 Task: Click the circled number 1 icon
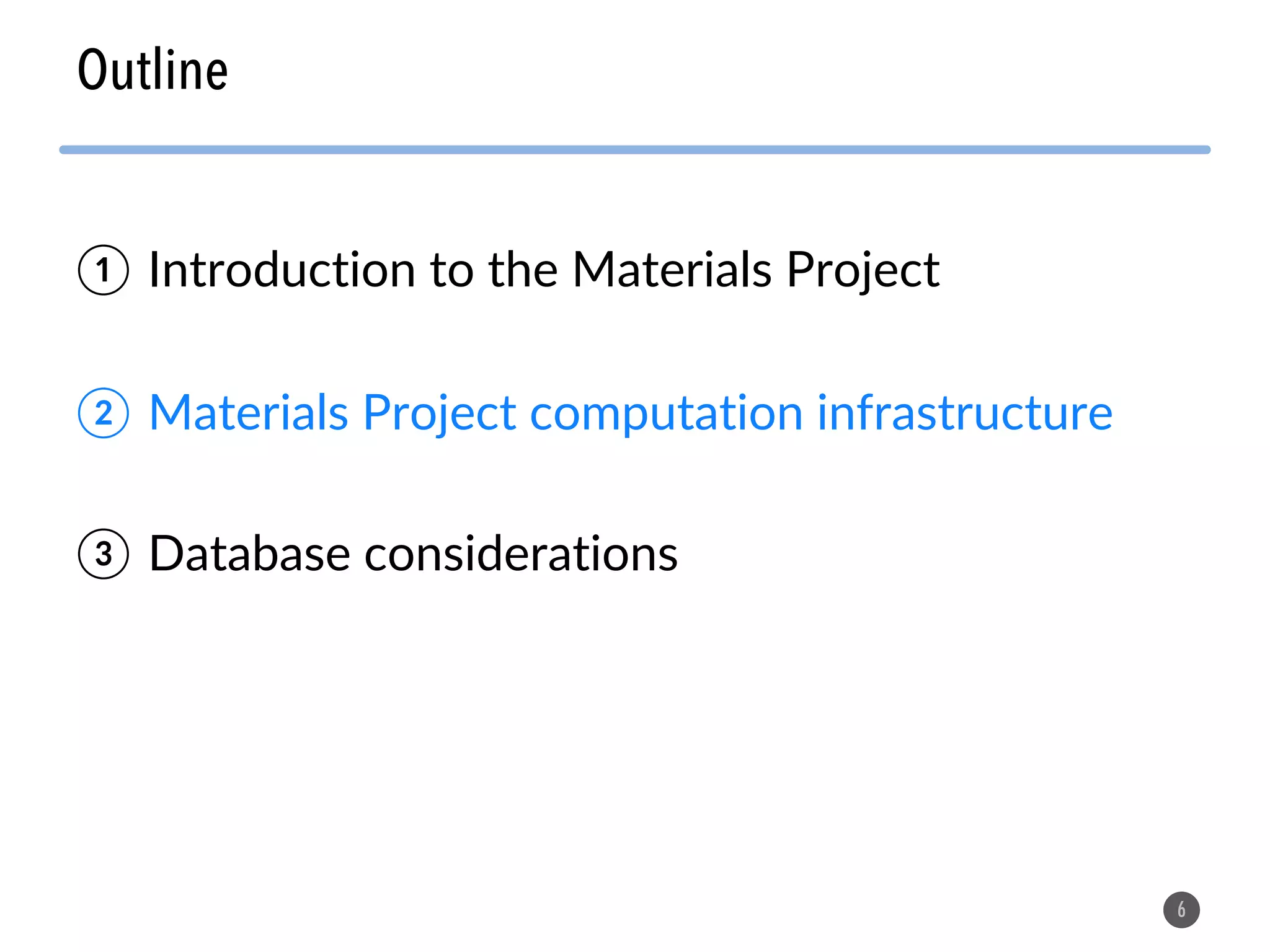pyautogui.click(x=104, y=270)
